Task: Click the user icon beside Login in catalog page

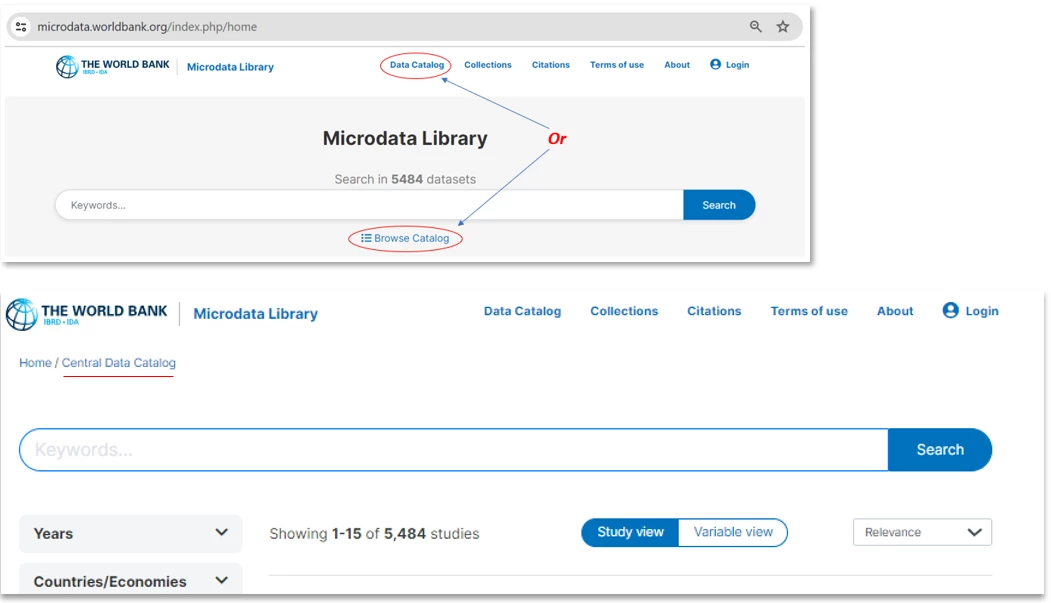Action: pyautogui.click(x=950, y=310)
